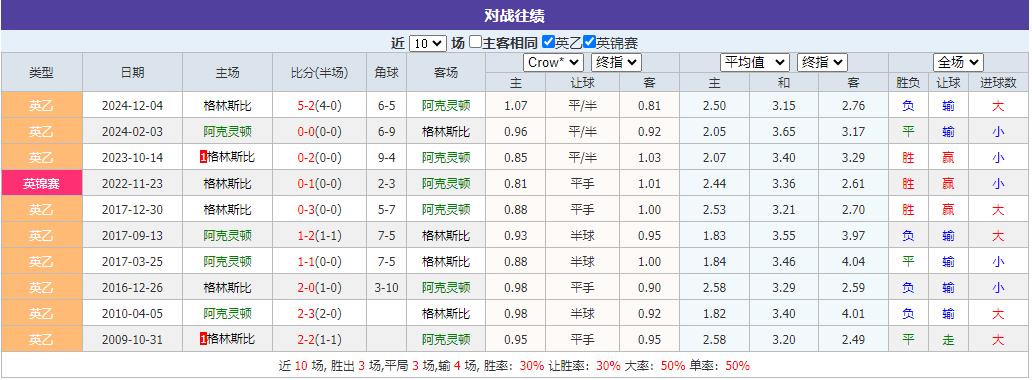Open the Crow* bookmaker dropdown

(x=554, y=63)
